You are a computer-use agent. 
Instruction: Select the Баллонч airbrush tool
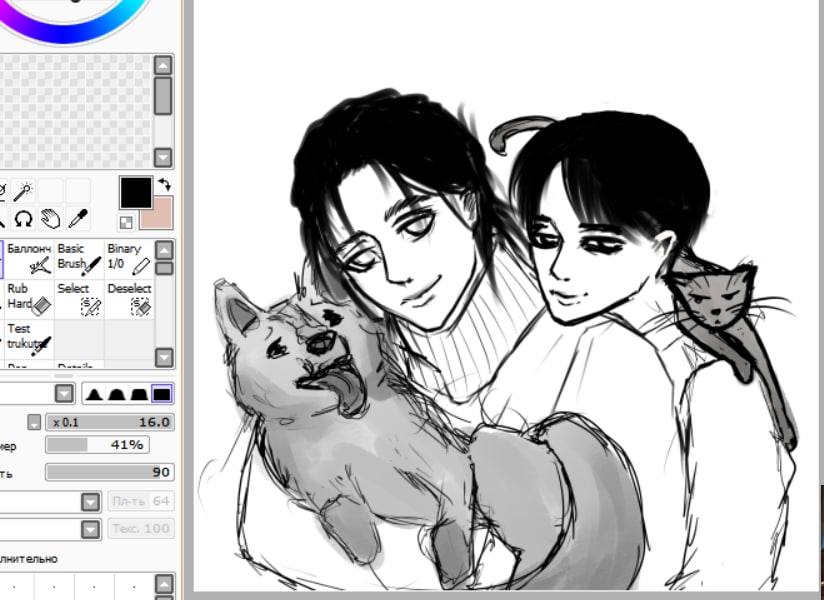click(x=30, y=258)
